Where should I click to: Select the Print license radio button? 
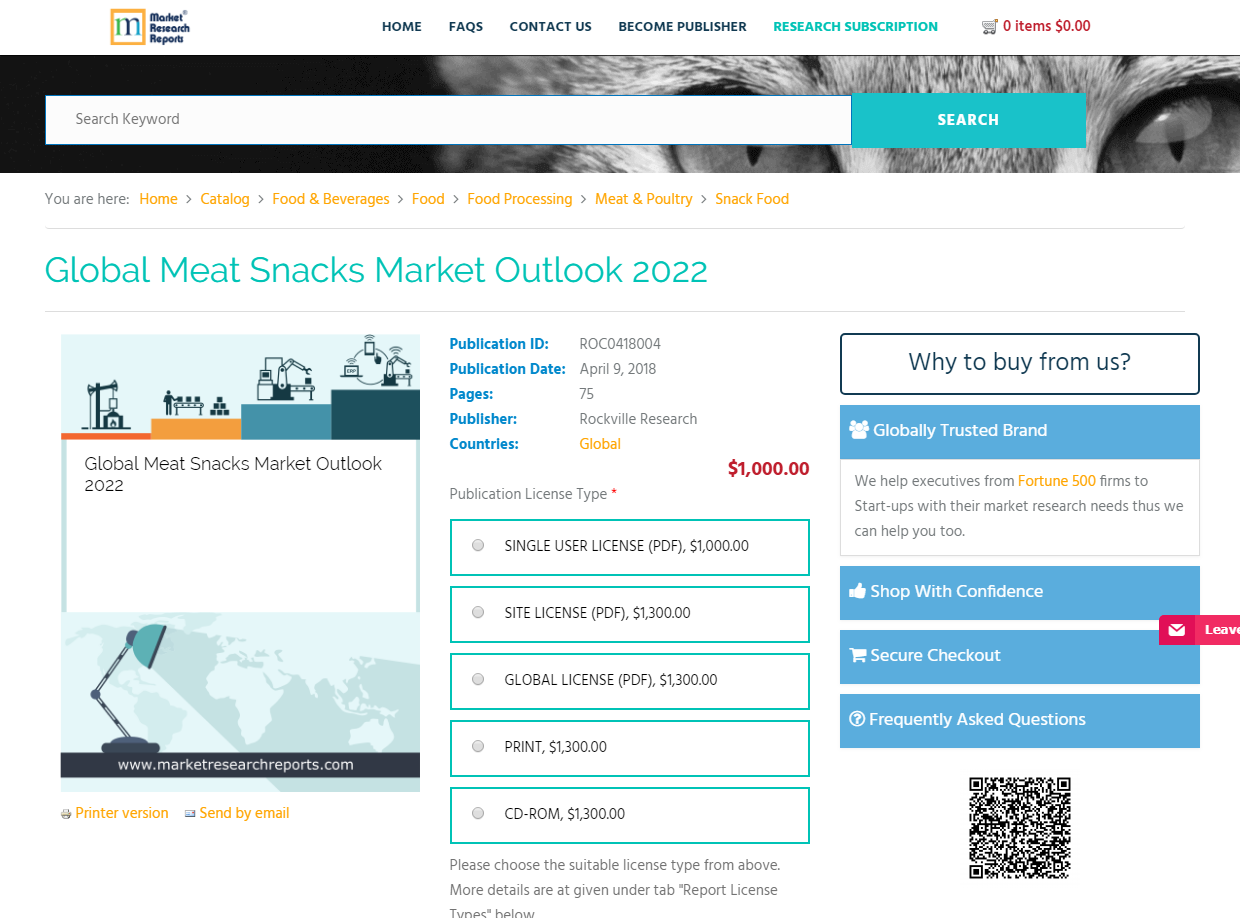478,747
